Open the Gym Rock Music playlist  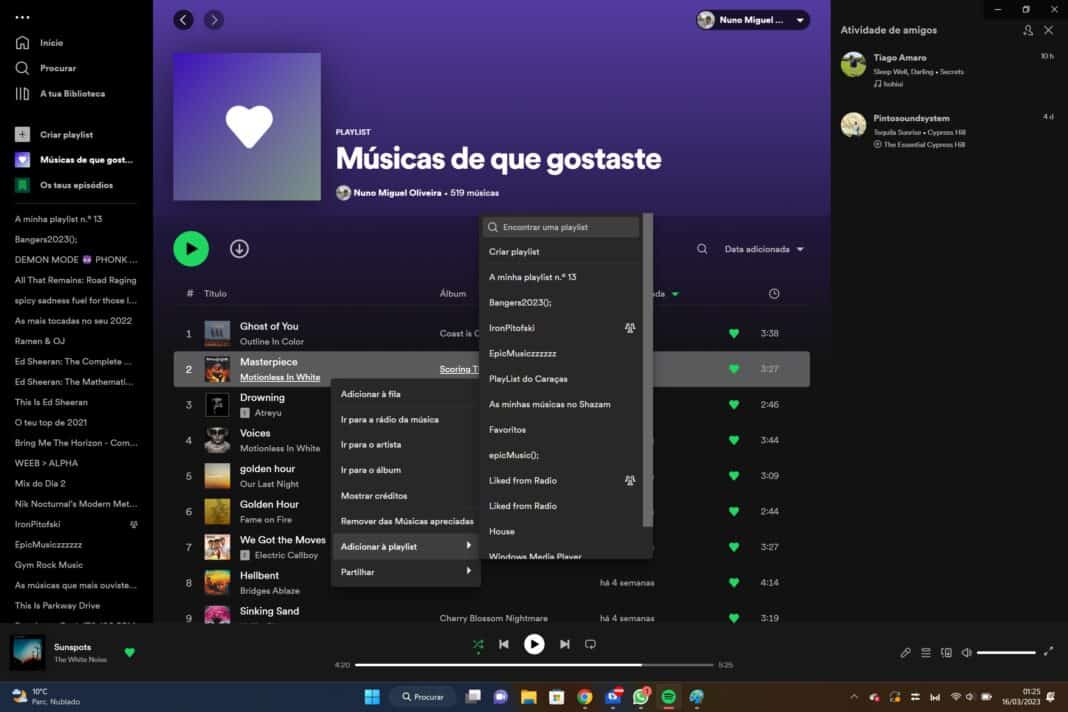click(49, 565)
